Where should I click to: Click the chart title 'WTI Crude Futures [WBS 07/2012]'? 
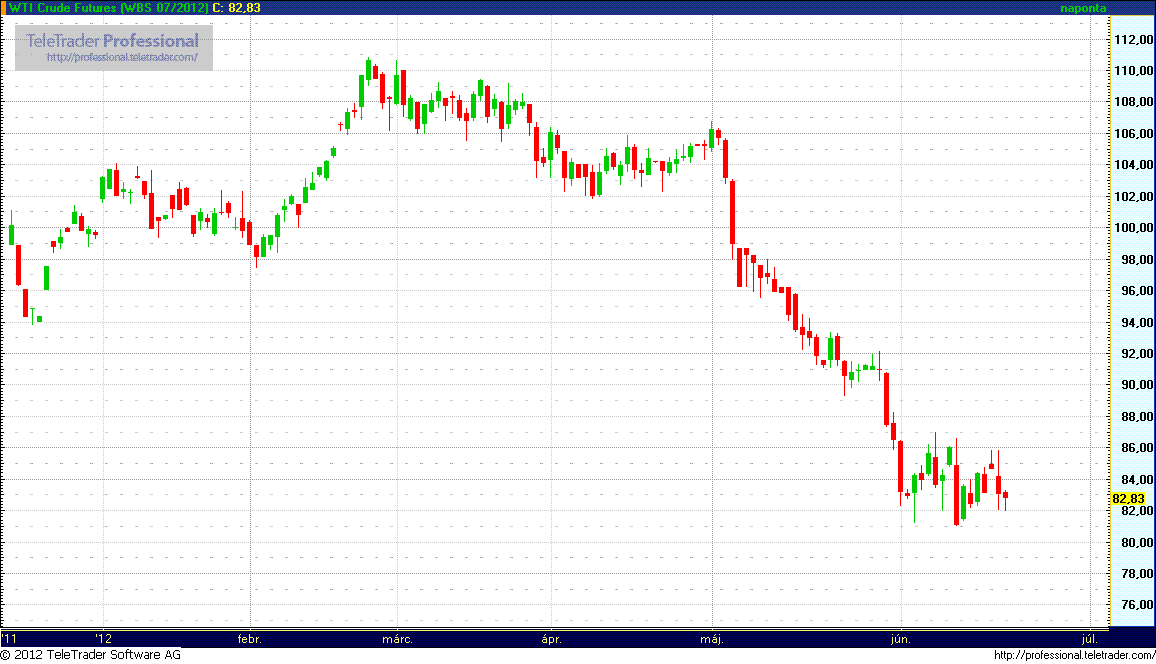click(108, 8)
